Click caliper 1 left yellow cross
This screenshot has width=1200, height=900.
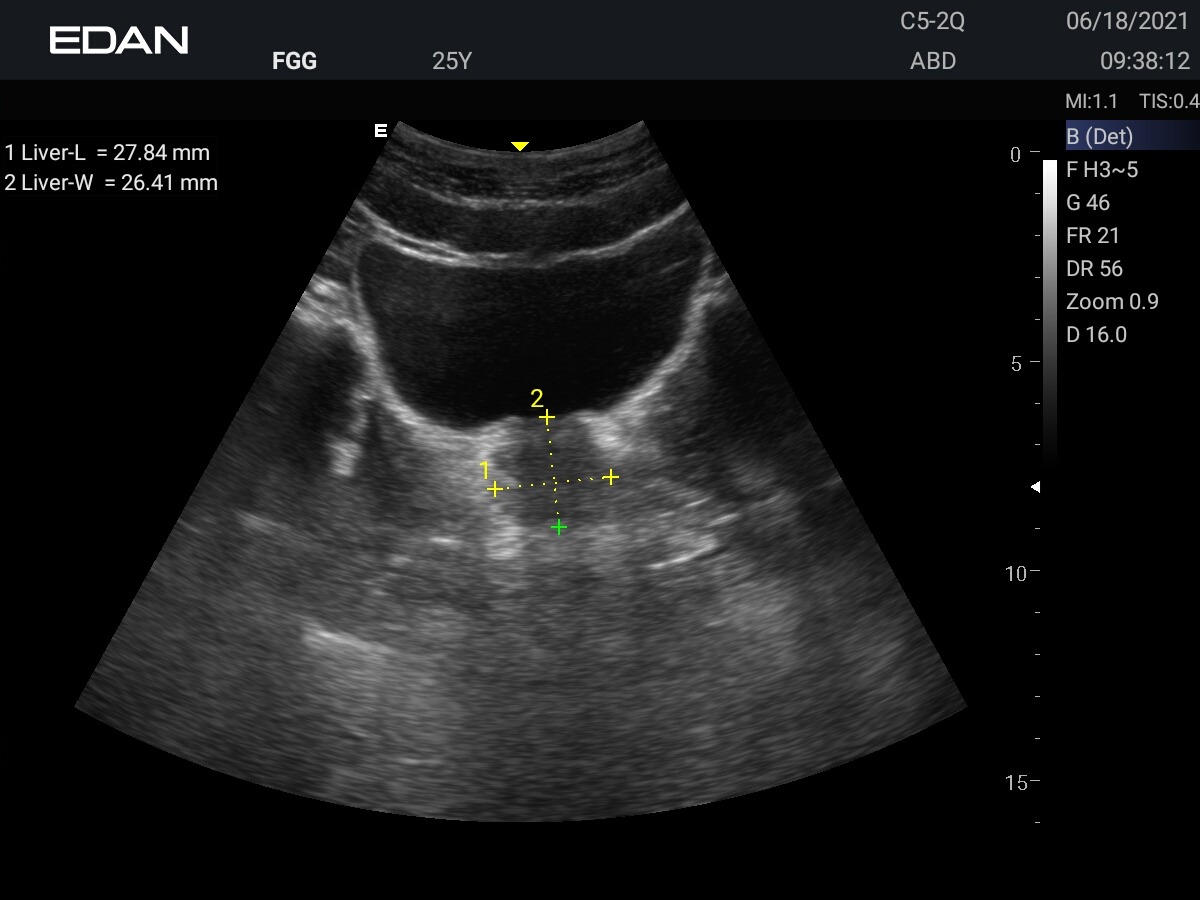tap(494, 489)
